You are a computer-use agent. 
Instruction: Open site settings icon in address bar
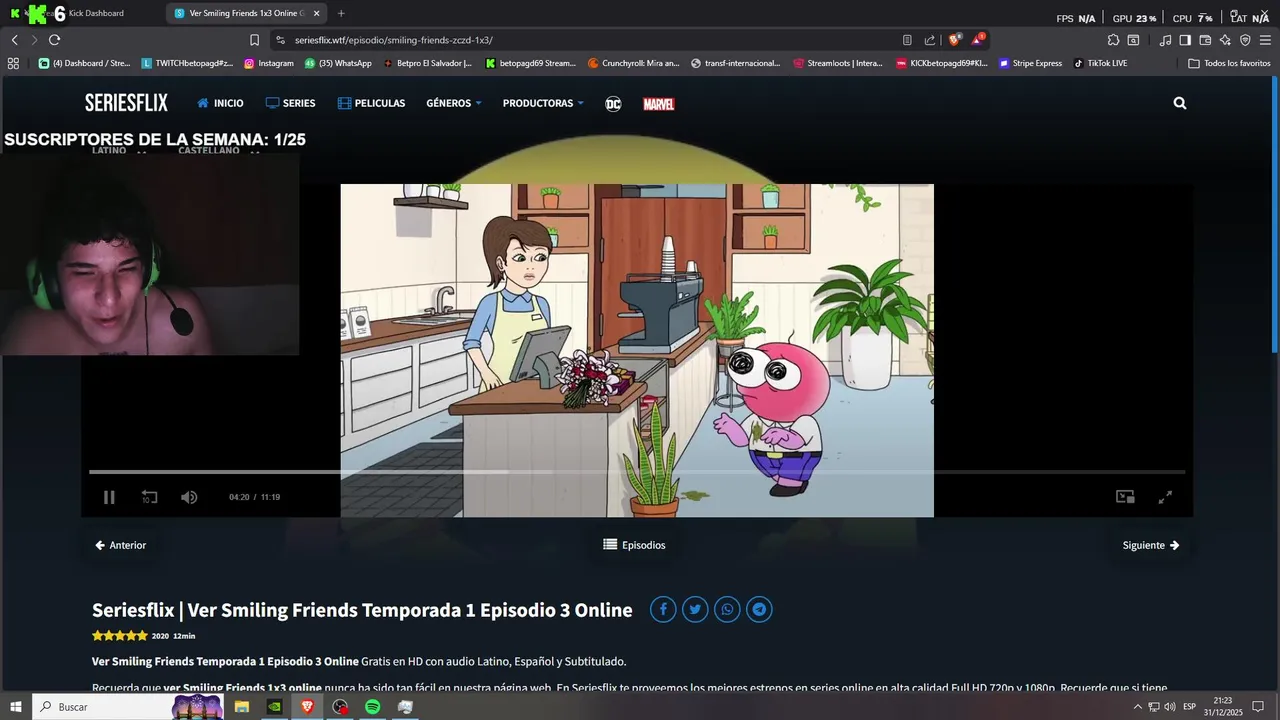(x=281, y=40)
